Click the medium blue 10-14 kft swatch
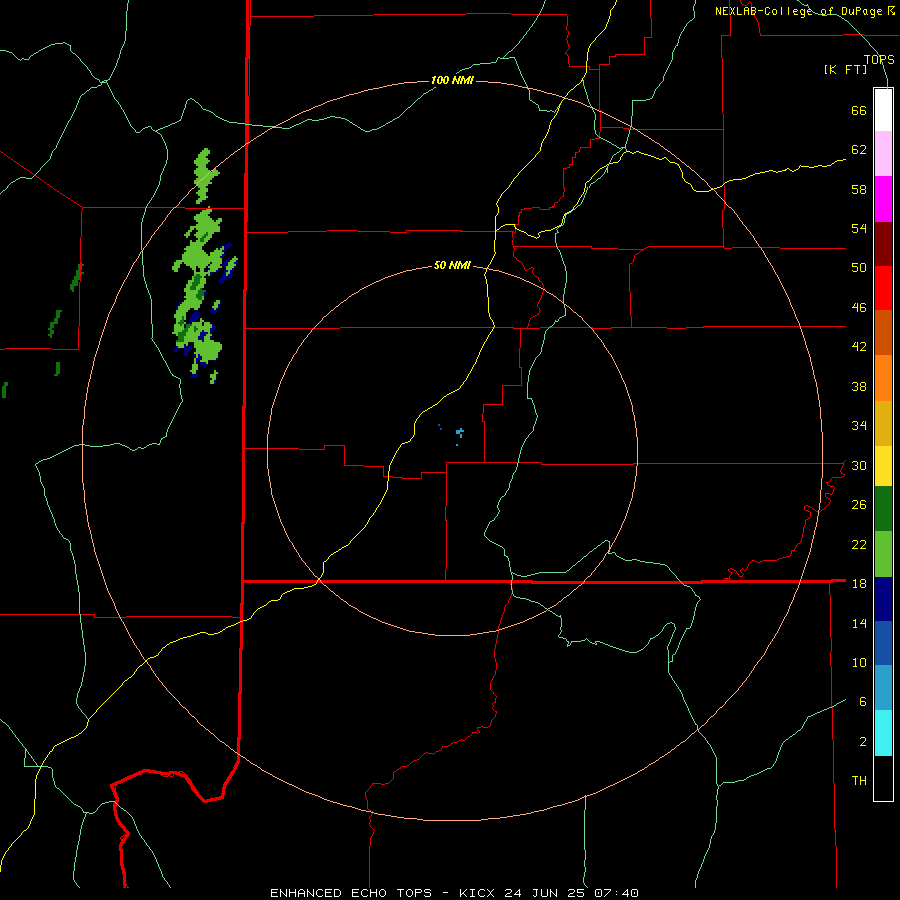The height and width of the screenshot is (900, 900). click(x=883, y=642)
